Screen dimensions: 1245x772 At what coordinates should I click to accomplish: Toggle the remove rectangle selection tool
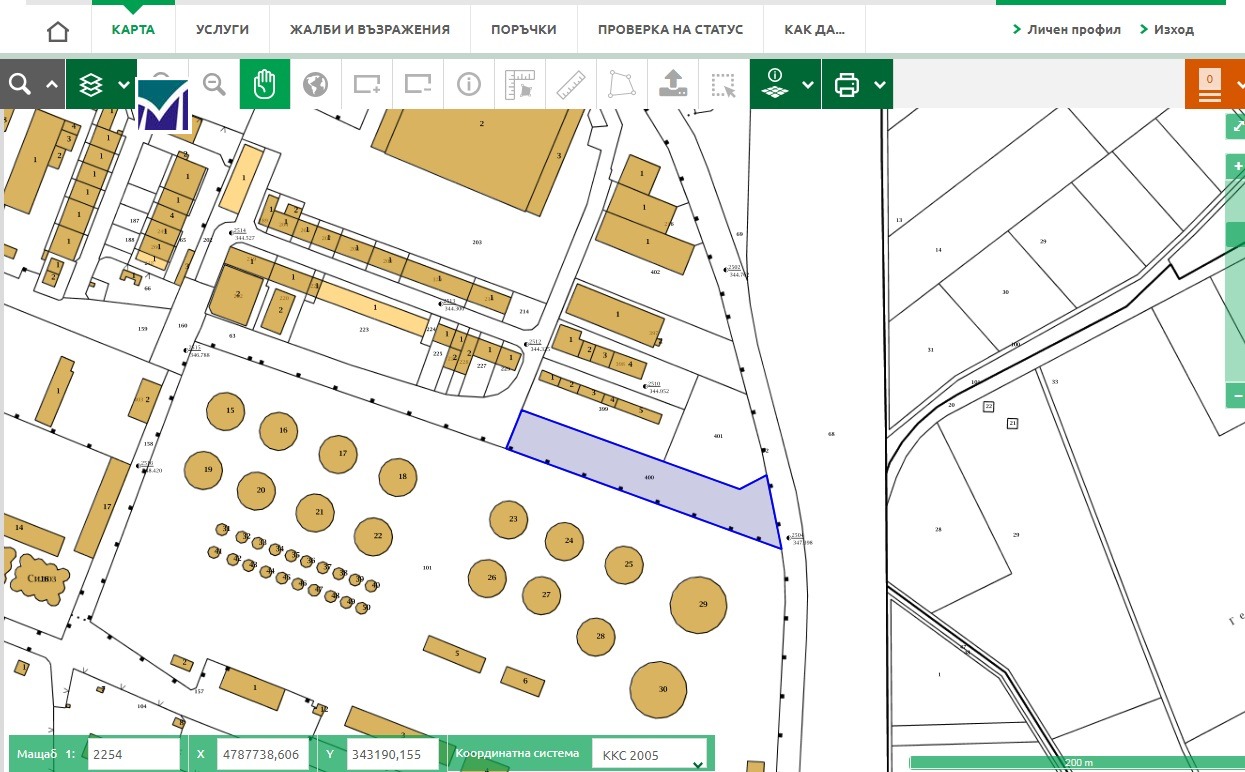click(x=418, y=84)
